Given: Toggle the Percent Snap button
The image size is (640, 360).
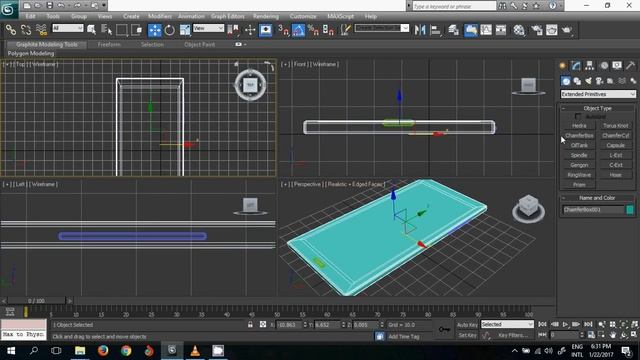Looking at the screenshot, I should 313,30.
